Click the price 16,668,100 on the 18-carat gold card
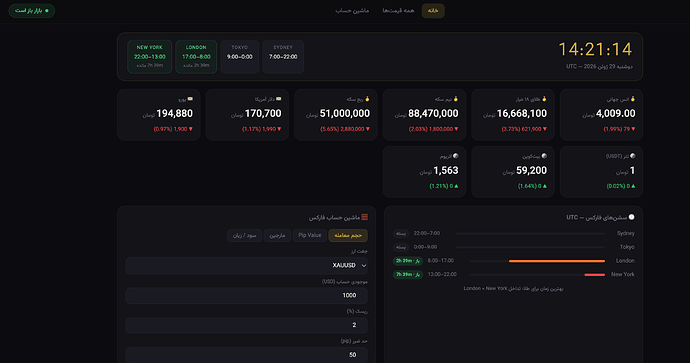This screenshot has width=690, height=363. (522, 114)
